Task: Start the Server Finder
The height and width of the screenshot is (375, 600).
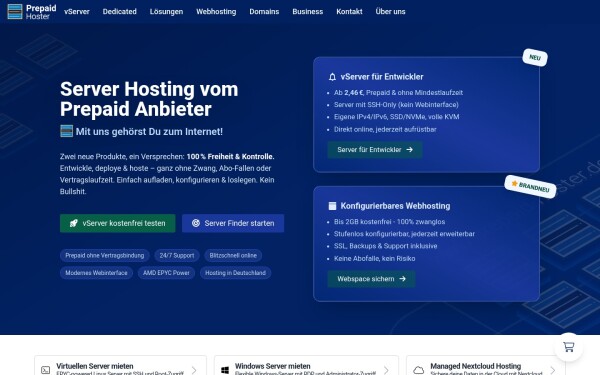Action: pos(233,223)
